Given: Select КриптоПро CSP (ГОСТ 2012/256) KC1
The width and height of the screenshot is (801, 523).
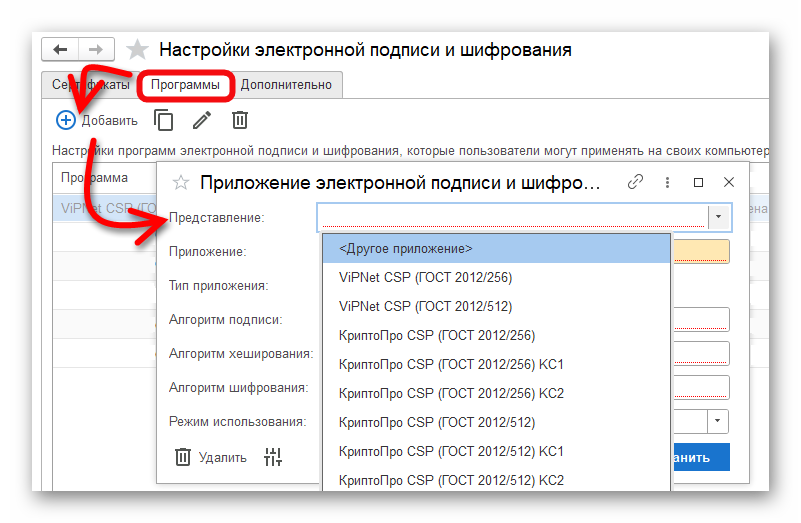Looking at the screenshot, I should coord(496,365).
